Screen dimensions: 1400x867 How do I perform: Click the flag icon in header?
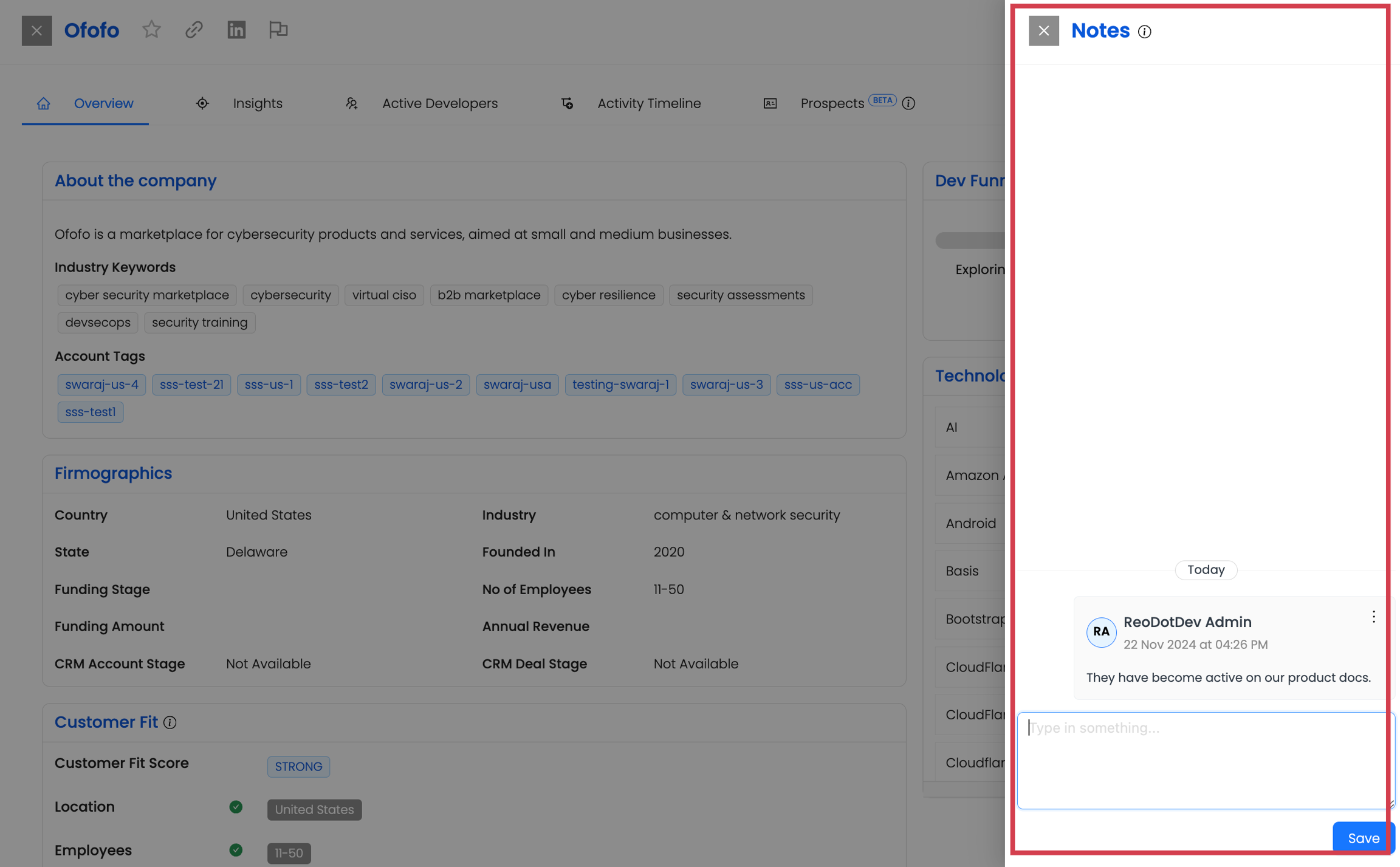point(278,30)
